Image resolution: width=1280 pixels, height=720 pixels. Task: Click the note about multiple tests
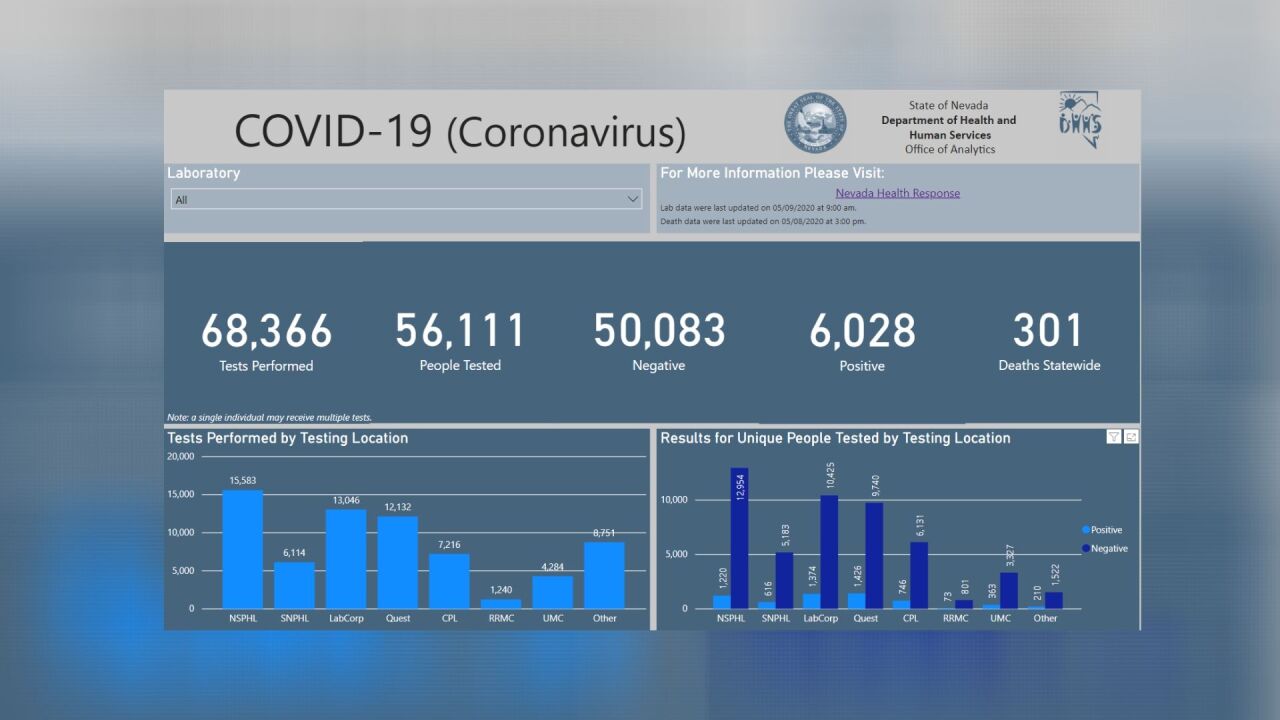tap(270, 418)
